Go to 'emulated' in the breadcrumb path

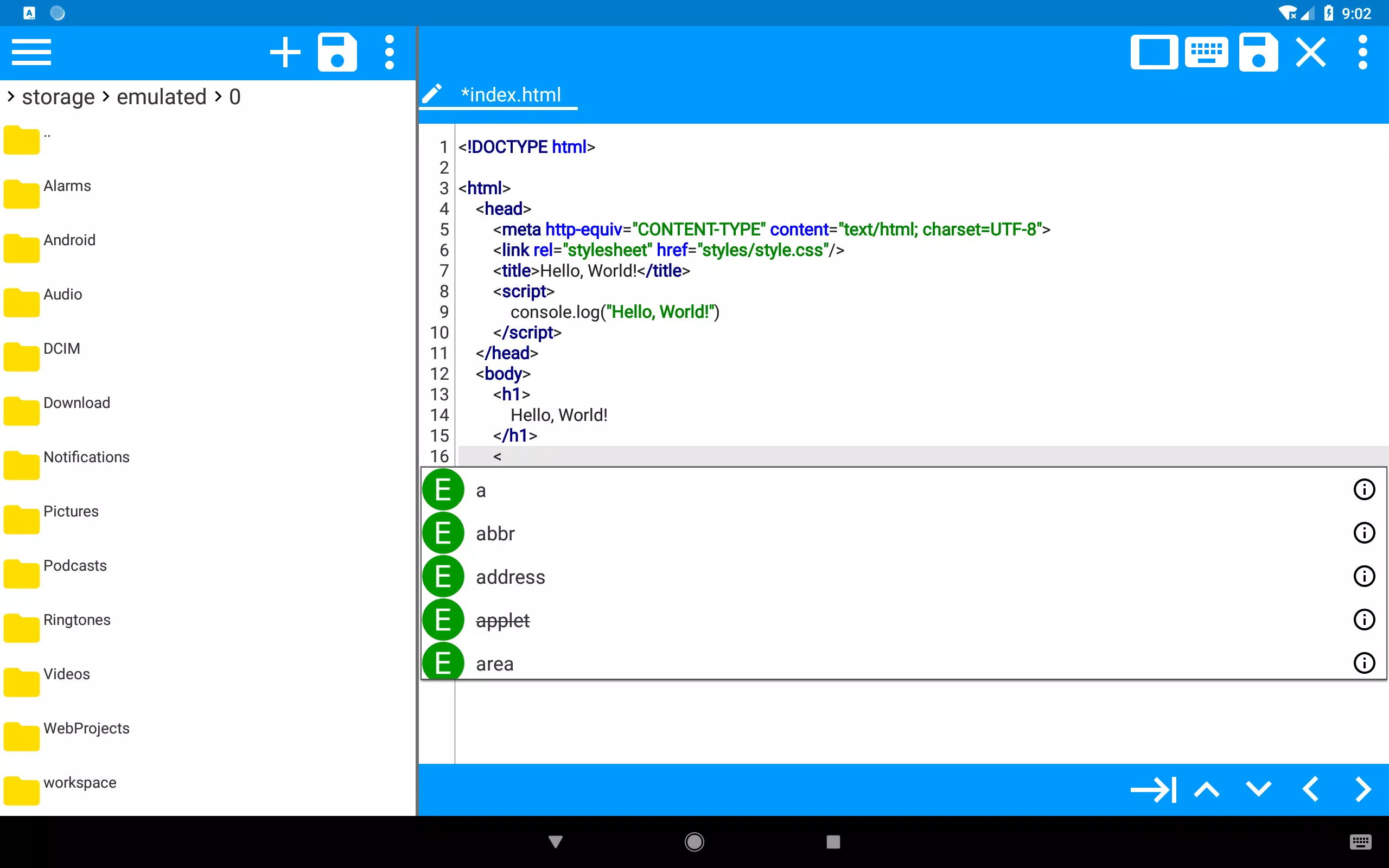coord(161,97)
